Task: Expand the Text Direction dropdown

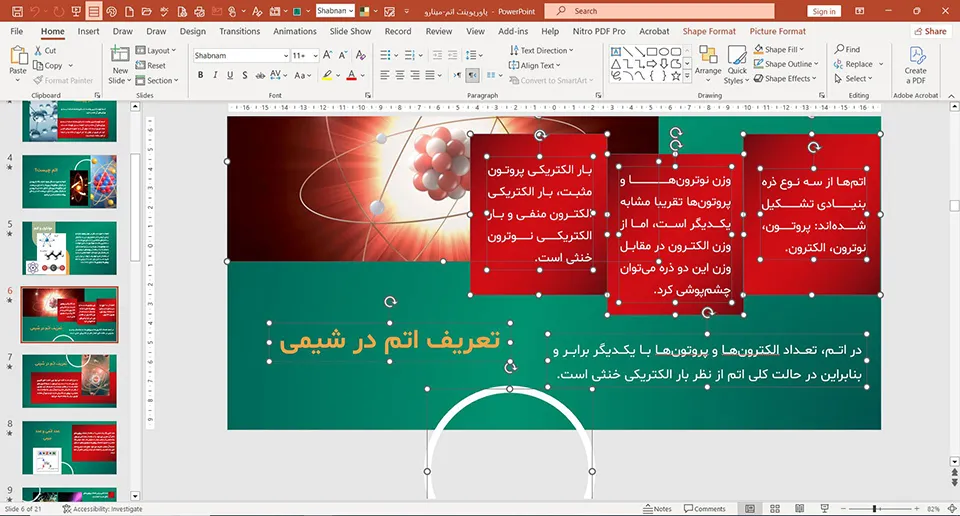Action: click(541, 50)
